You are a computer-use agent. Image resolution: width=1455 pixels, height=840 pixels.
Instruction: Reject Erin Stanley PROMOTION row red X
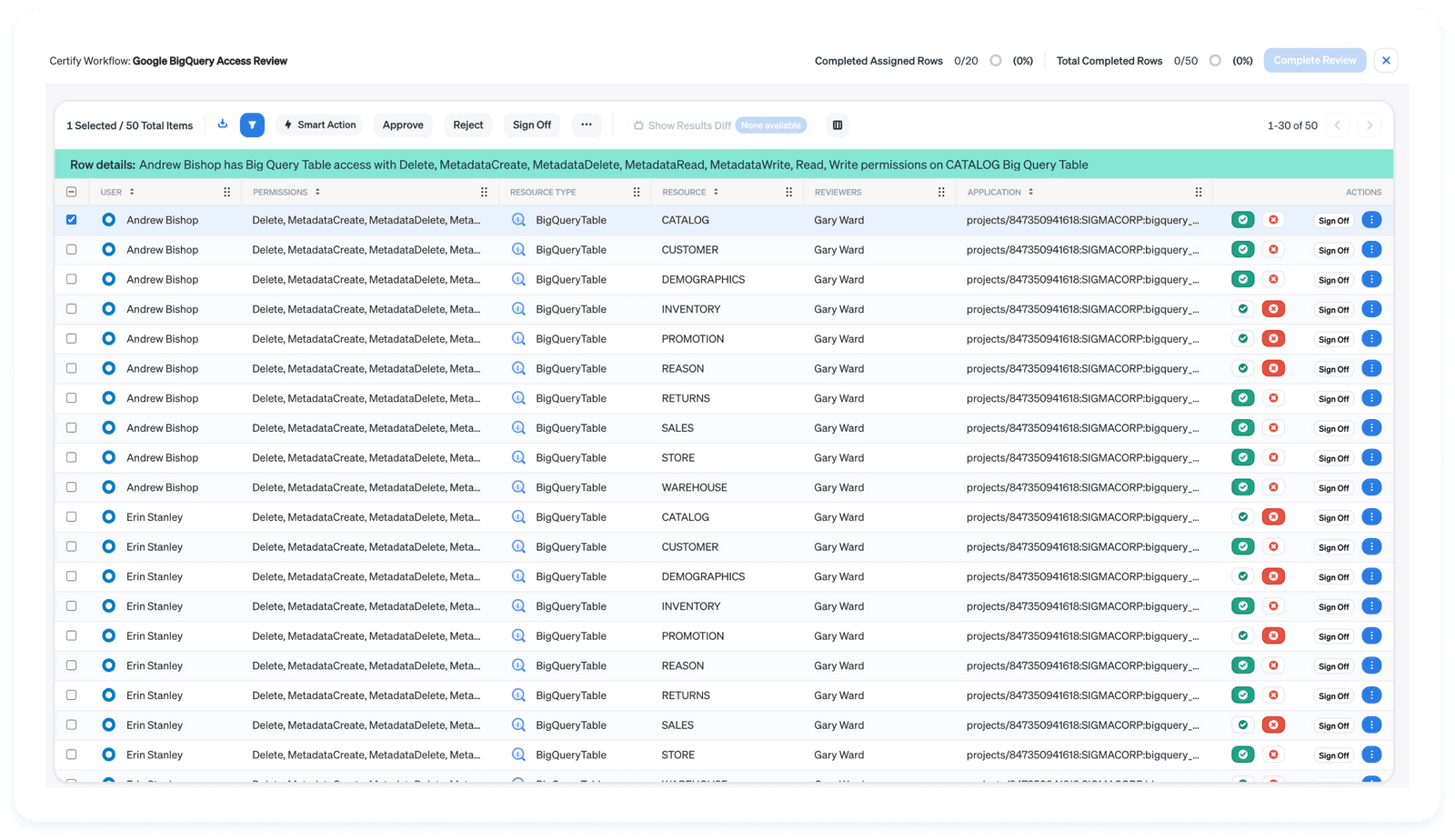tap(1273, 635)
